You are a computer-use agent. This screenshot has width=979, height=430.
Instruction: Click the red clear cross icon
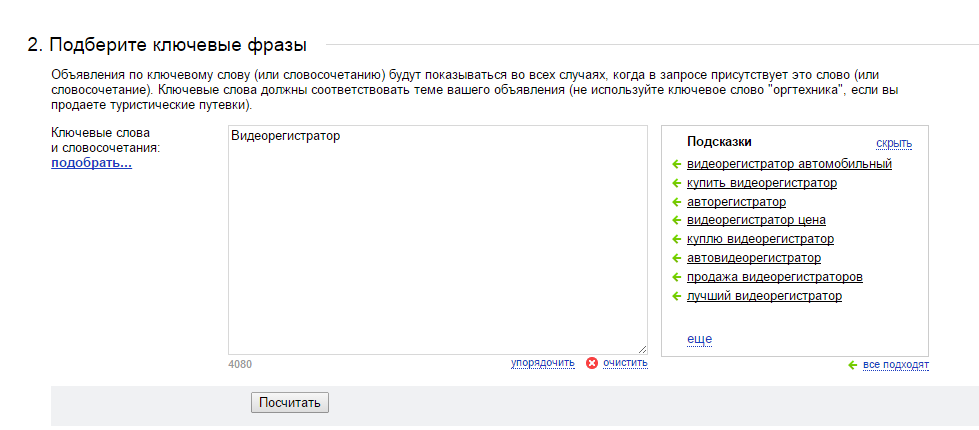[592, 363]
